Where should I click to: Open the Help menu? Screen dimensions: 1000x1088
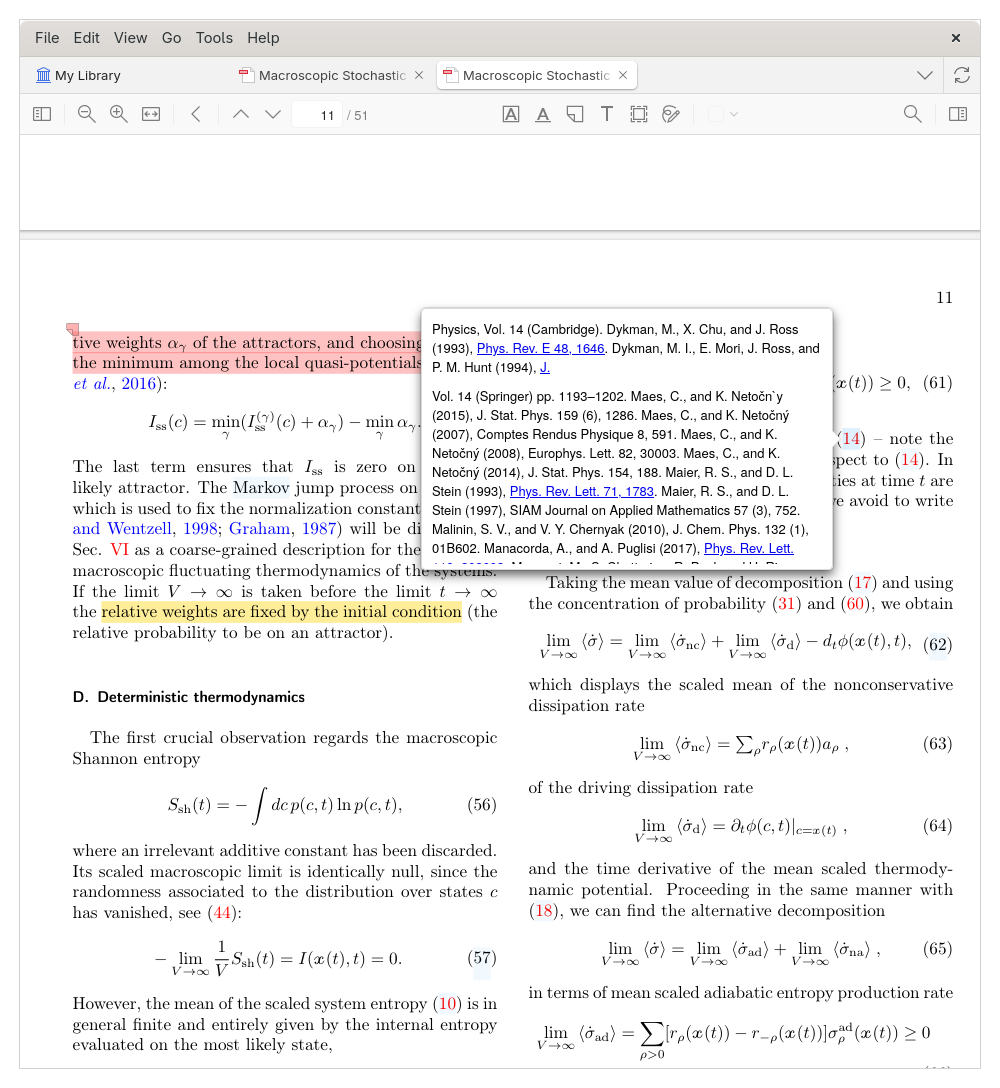tap(263, 38)
